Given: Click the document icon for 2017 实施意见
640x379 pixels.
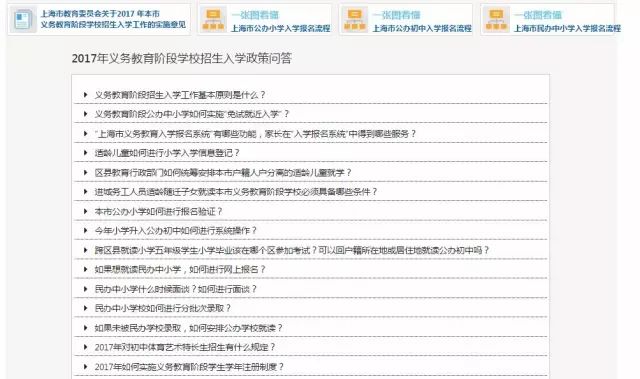Looking at the screenshot, I should [x=22, y=20].
